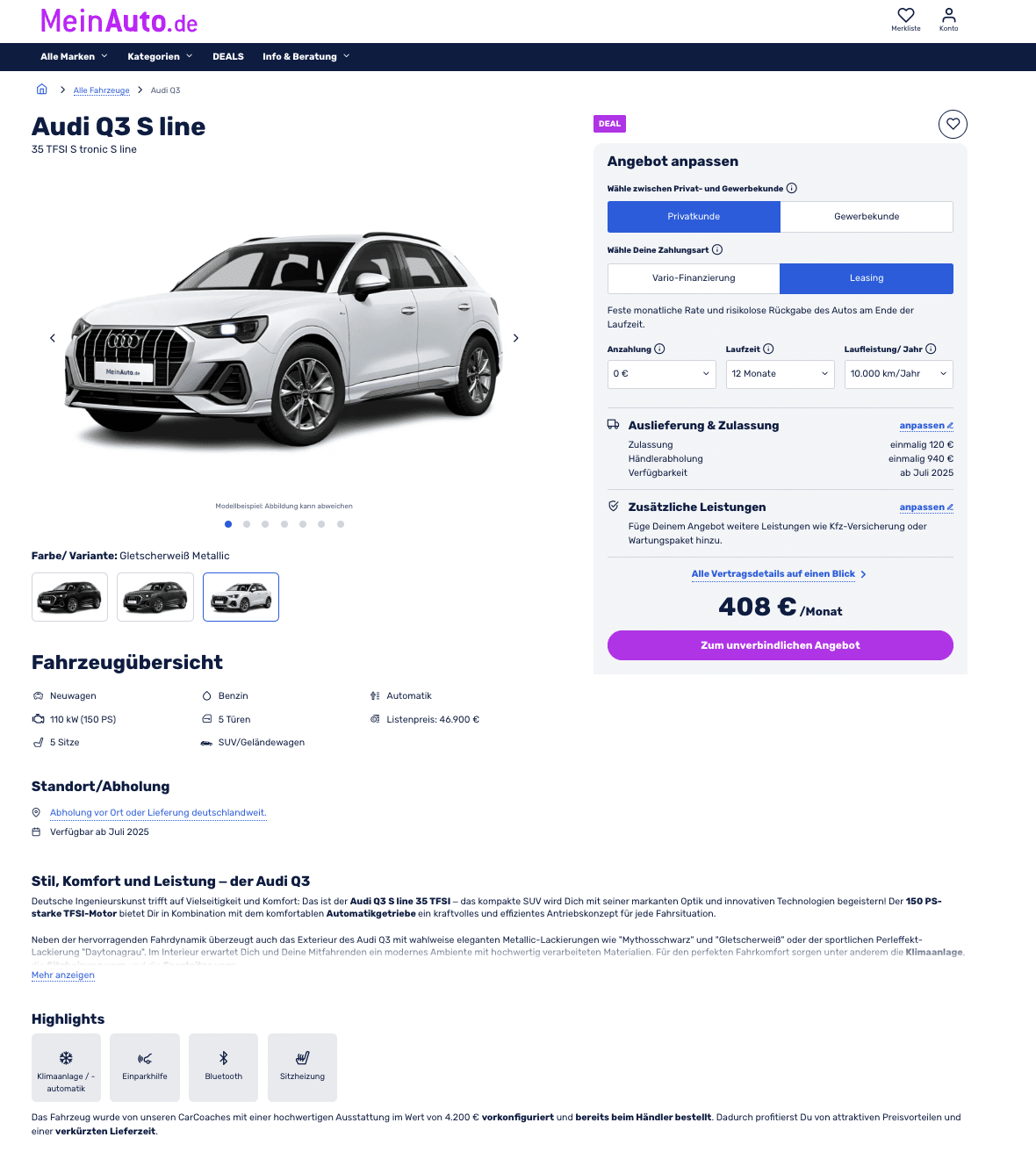Image resolution: width=1036 pixels, height=1166 pixels.
Task: Open the 10.000 km/Jahr mileage dropdown
Action: pos(899,374)
